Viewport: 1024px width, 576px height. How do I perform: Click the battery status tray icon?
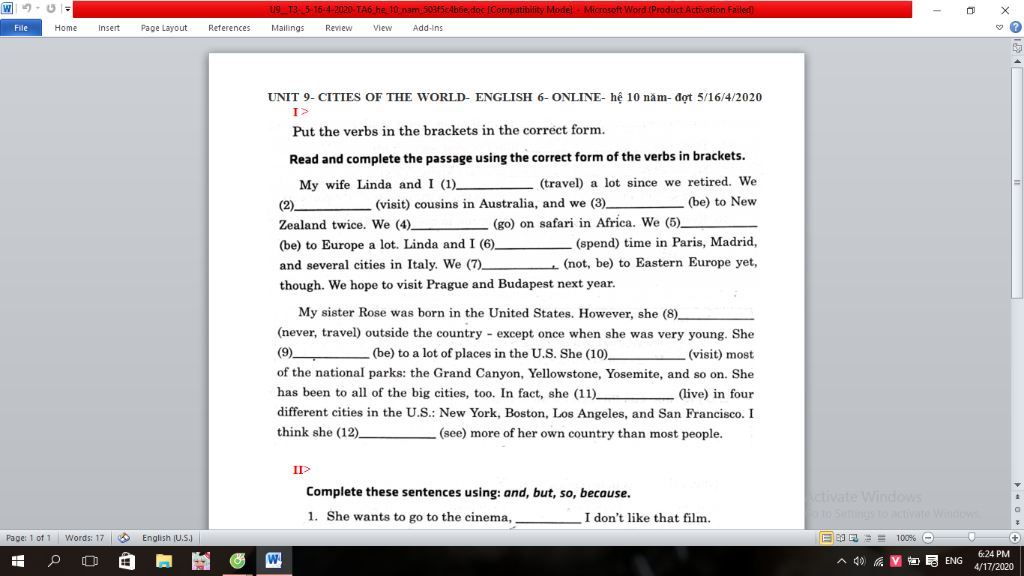[x=914, y=561]
